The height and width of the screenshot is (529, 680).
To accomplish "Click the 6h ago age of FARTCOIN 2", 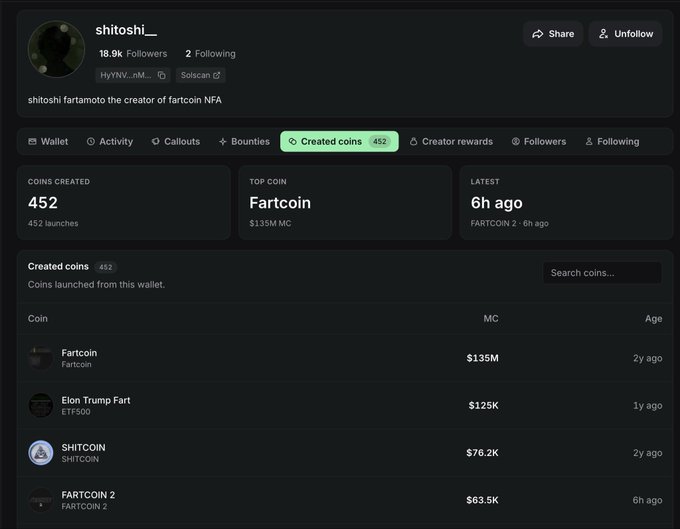I will tap(647, 500).
